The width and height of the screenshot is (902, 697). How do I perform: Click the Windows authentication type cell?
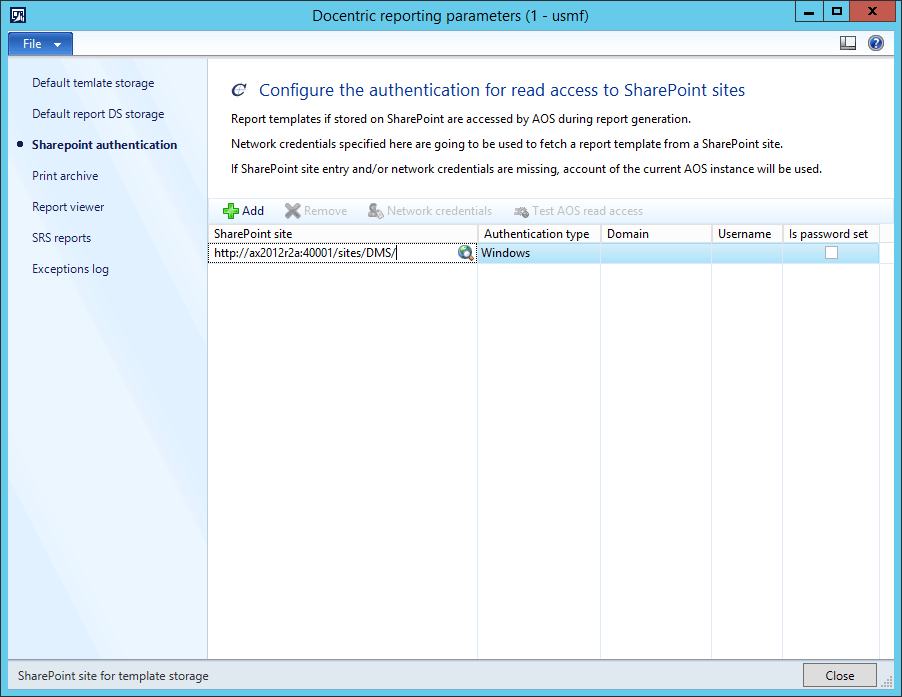click(539, 253)
